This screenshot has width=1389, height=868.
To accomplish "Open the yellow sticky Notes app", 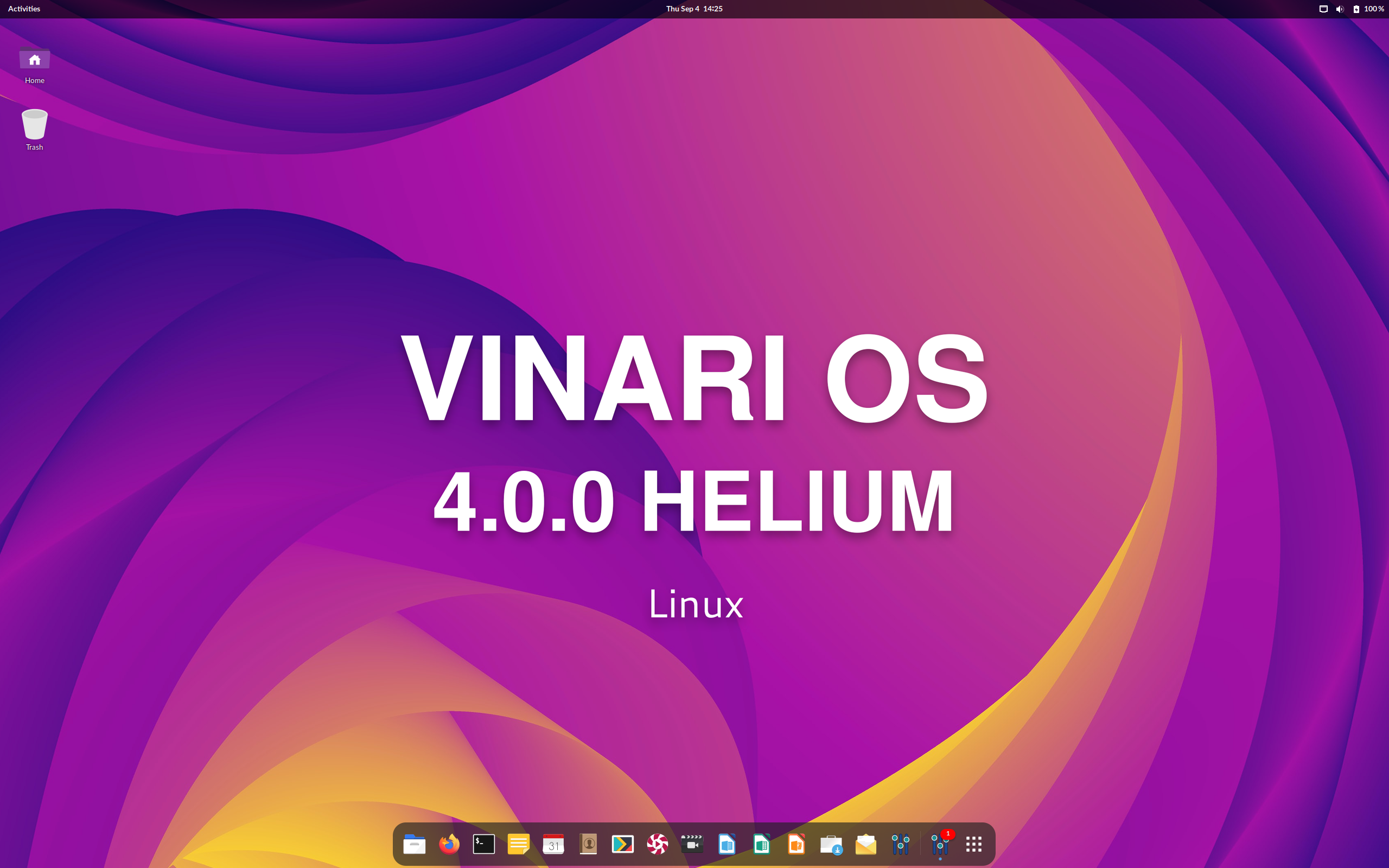I will click(x=518, y=844).
